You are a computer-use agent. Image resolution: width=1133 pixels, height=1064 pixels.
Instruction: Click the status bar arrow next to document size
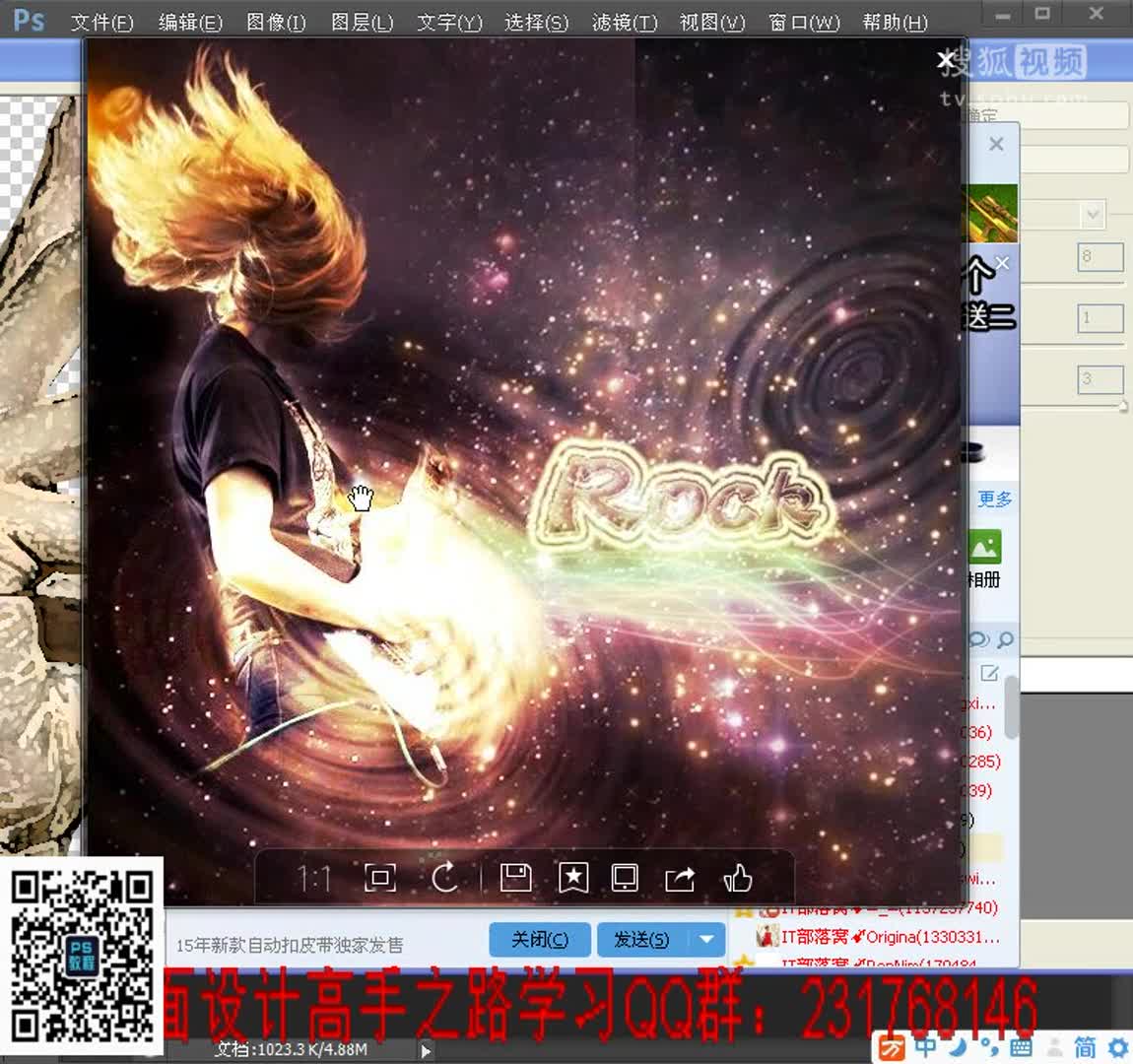coord(426,1051)
